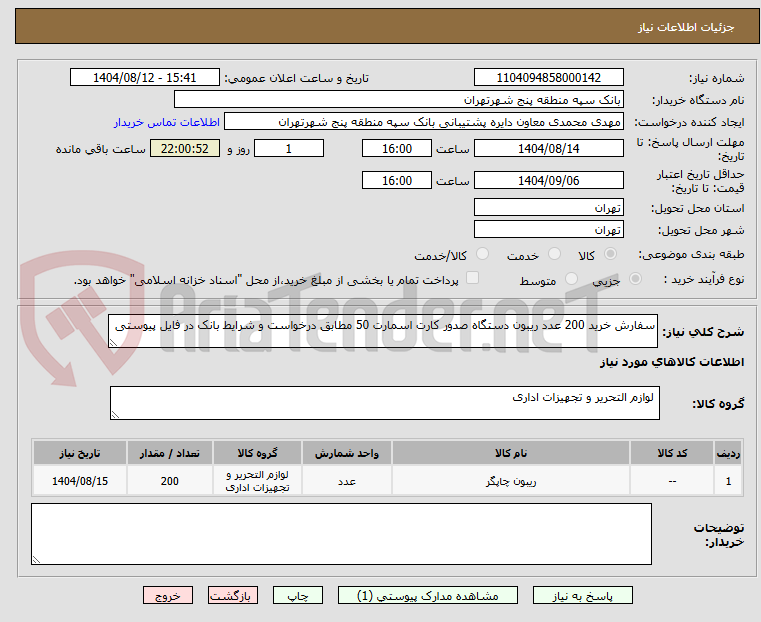Click the پاسخ به نیاز button
The image size is (761, 622).
point(582,595)
